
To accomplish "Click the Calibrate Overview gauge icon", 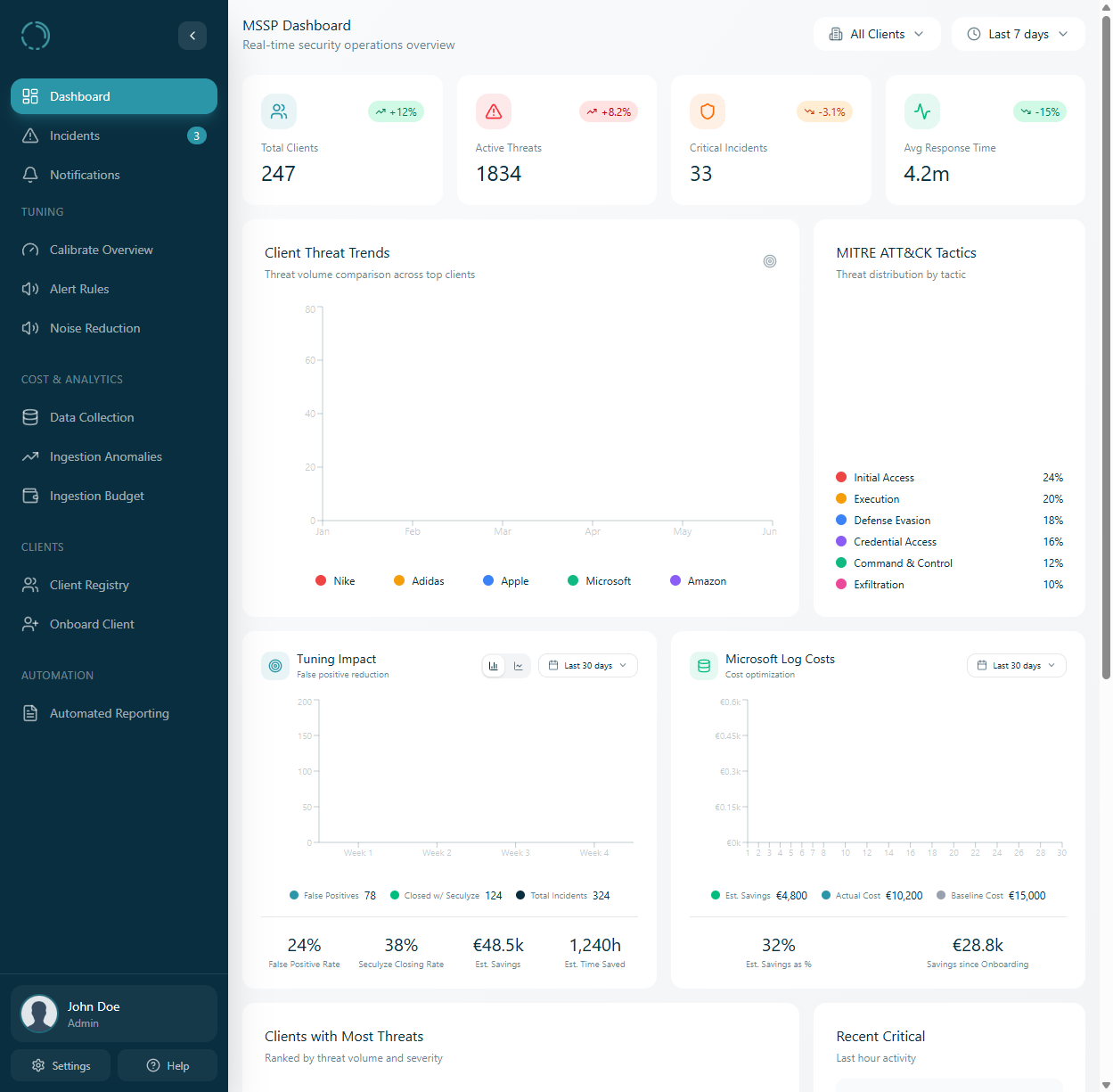I will click(30, 250).
